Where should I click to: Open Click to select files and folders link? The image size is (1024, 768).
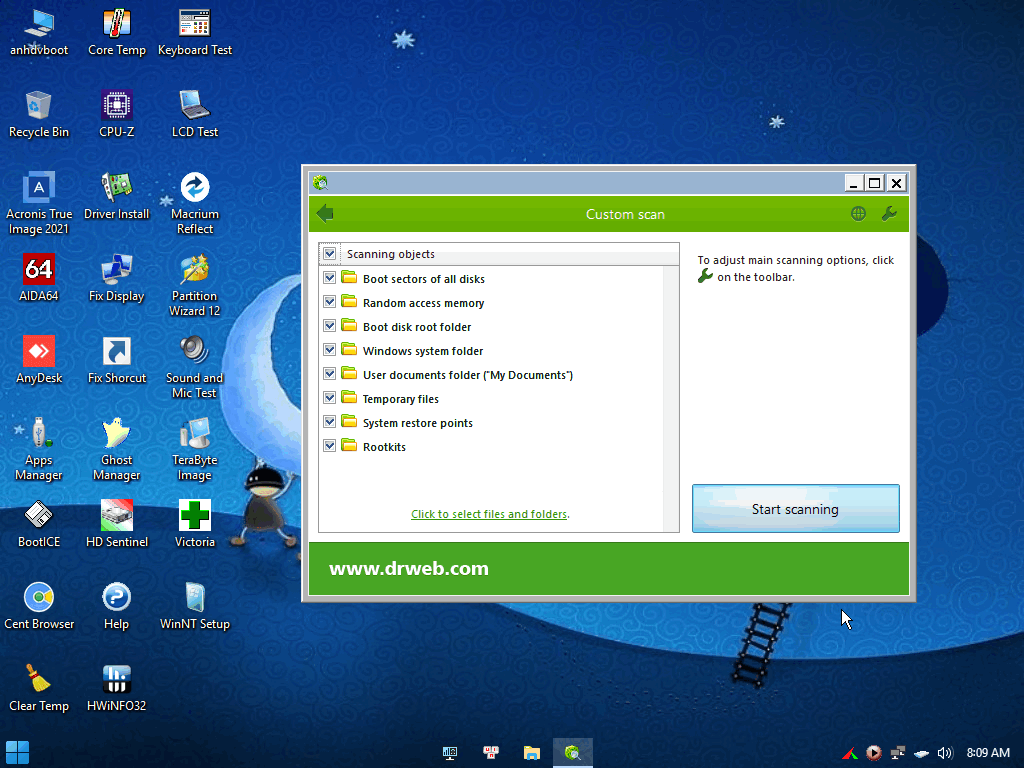tap(489, 514)
